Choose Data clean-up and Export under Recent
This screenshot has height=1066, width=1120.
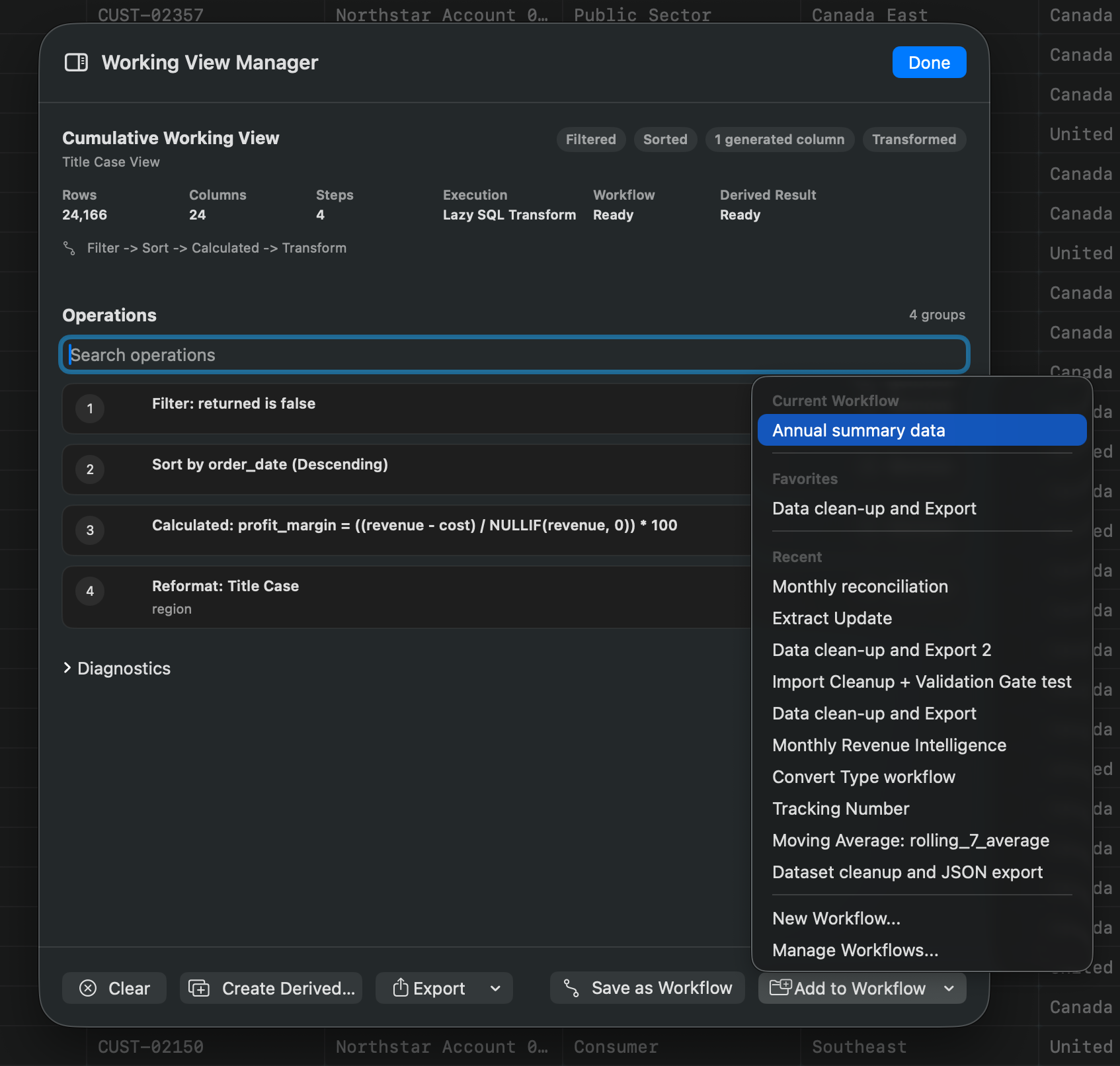[x=922, y=714]
